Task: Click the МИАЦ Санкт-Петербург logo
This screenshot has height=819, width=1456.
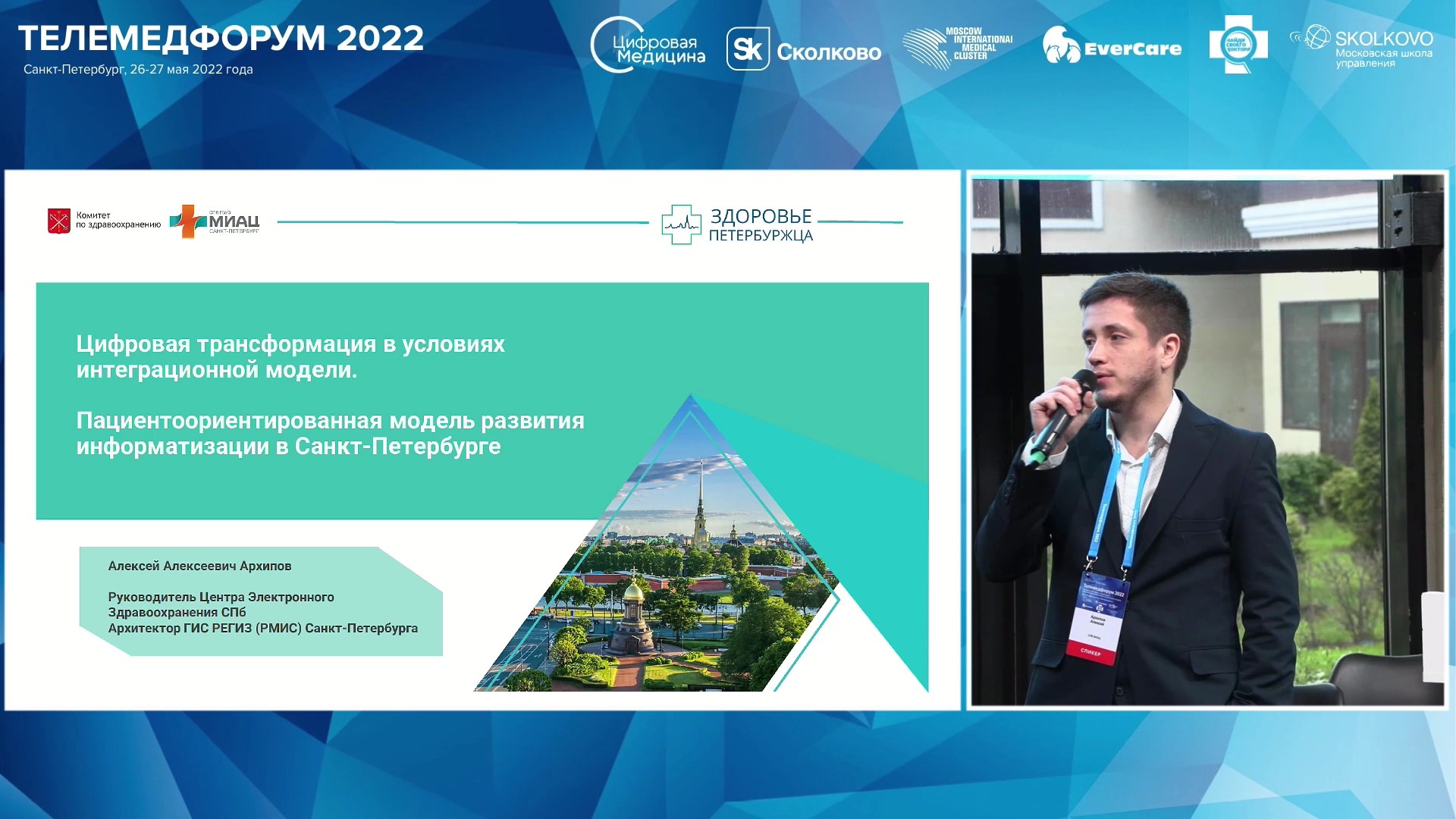Action: coord(215,221)
